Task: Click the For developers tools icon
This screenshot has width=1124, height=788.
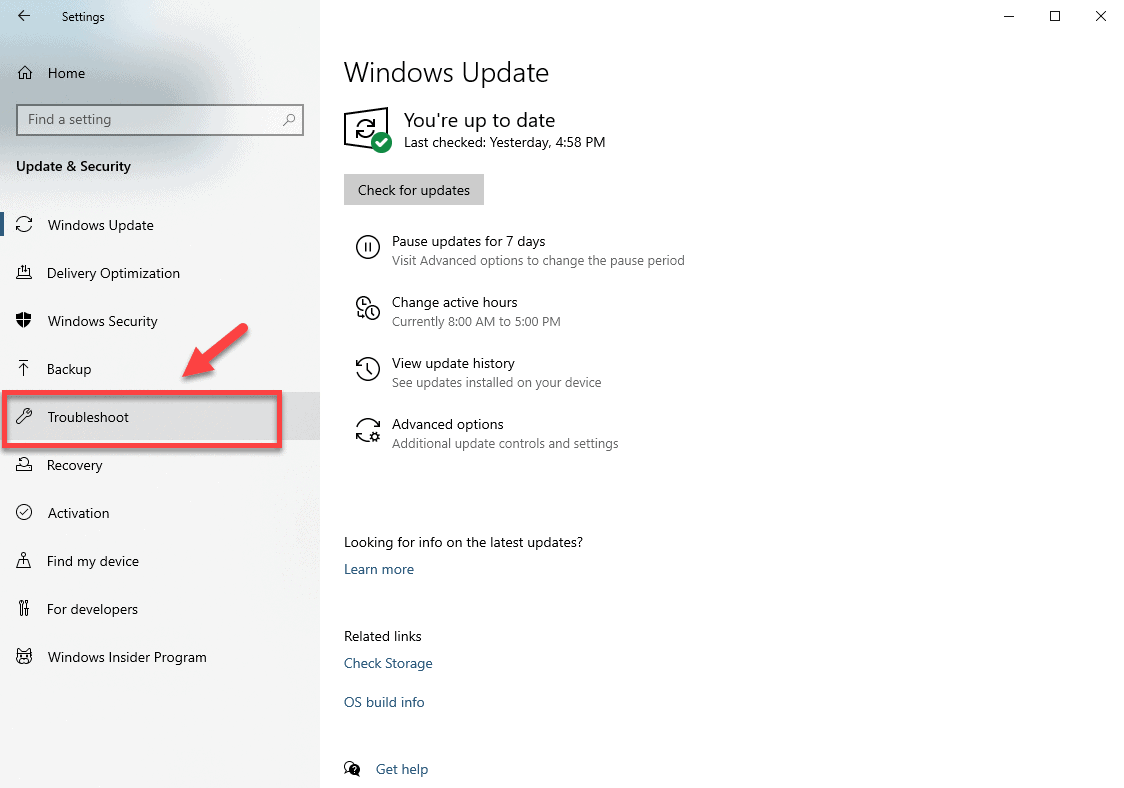Action: [x=24, y=608]
